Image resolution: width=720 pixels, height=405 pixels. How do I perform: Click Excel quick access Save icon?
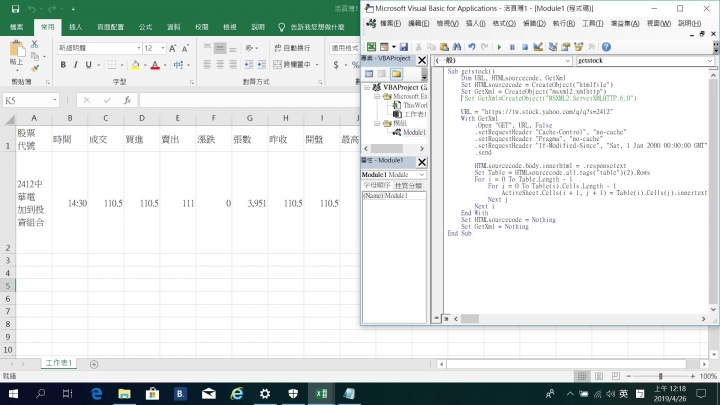pyautogui.click(x=15, y=9)
